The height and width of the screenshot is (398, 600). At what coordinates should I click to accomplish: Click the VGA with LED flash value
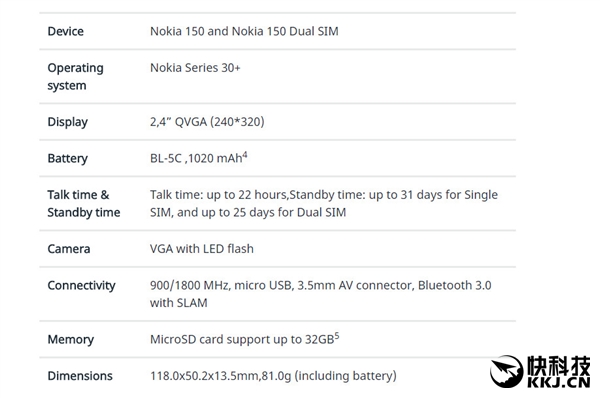tap(202, 249)
